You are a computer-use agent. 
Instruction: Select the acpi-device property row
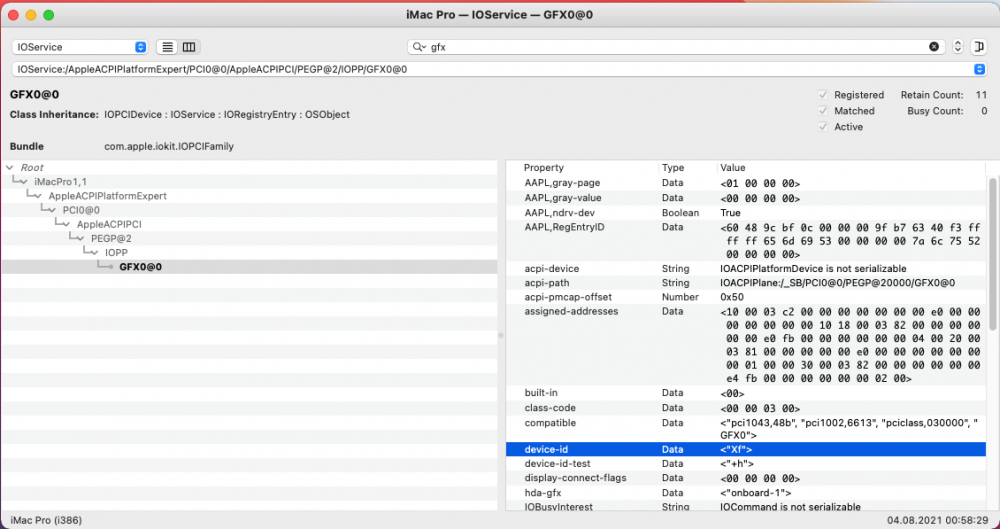click(746, 269)
